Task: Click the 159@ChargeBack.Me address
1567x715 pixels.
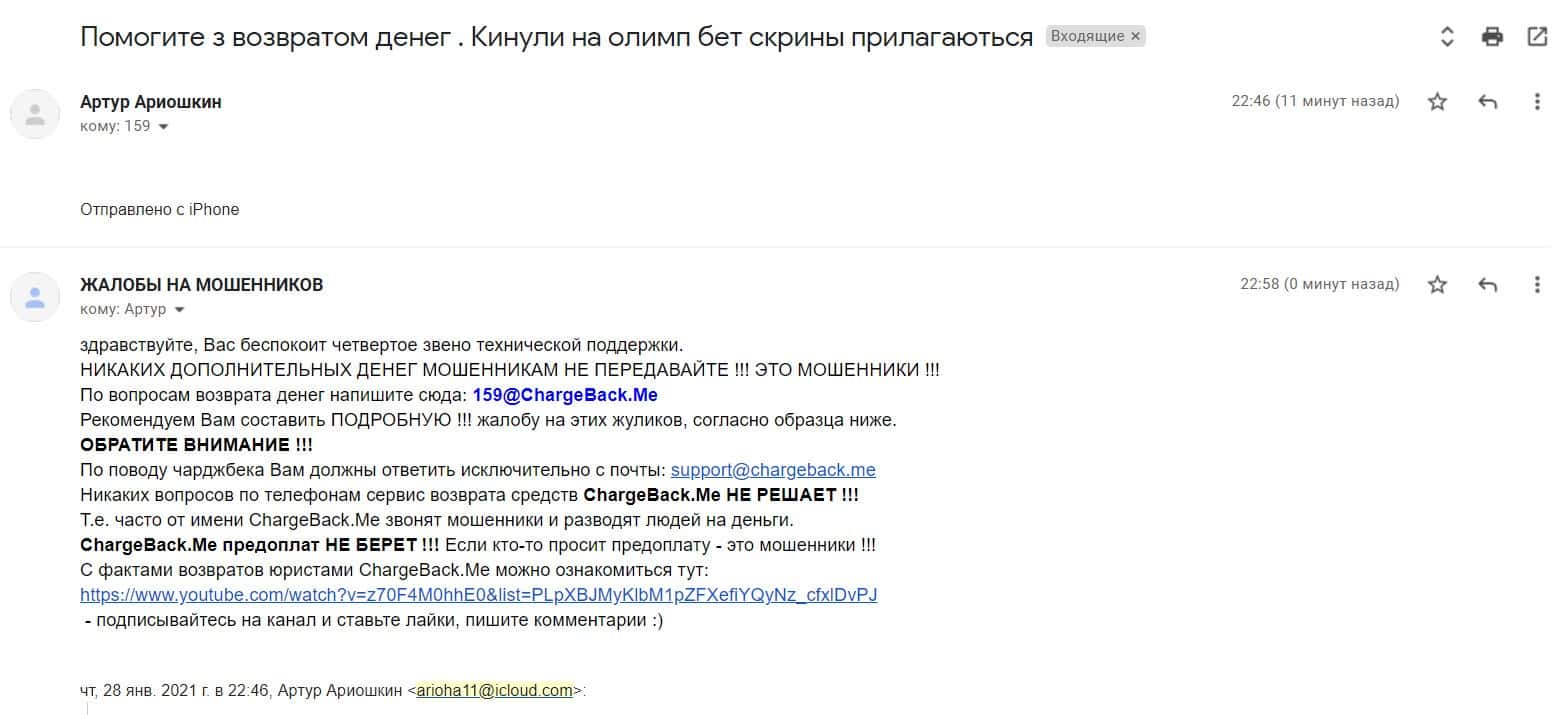Action: click(565, 395)
